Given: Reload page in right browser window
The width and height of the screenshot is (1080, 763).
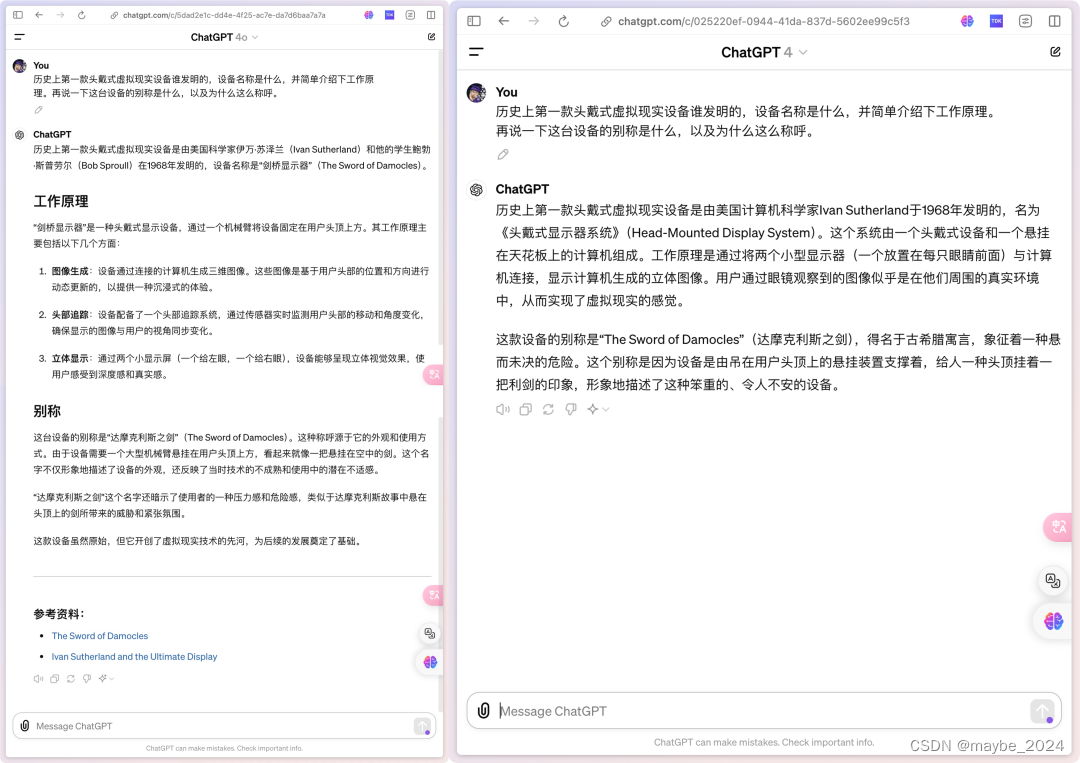Looking at the screenshot, I should tap(563, 21).
